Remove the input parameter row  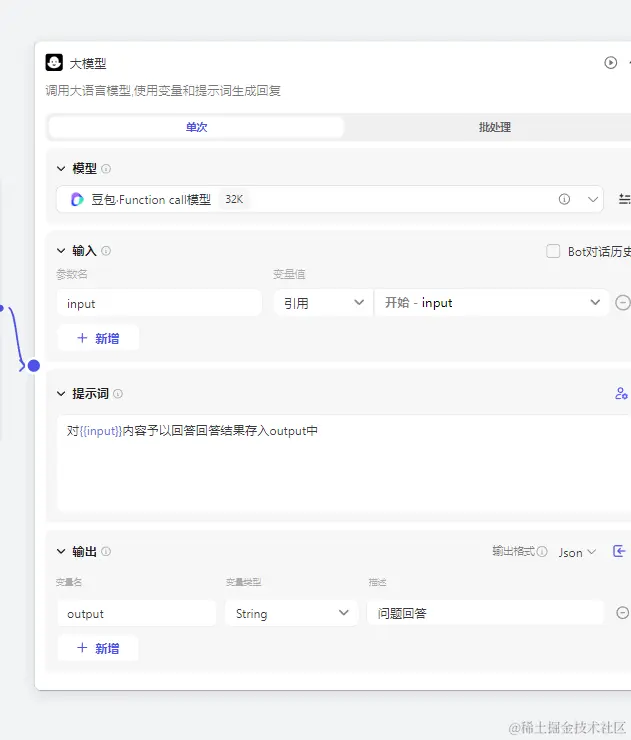pyautogui.click(x=623, y=303)
